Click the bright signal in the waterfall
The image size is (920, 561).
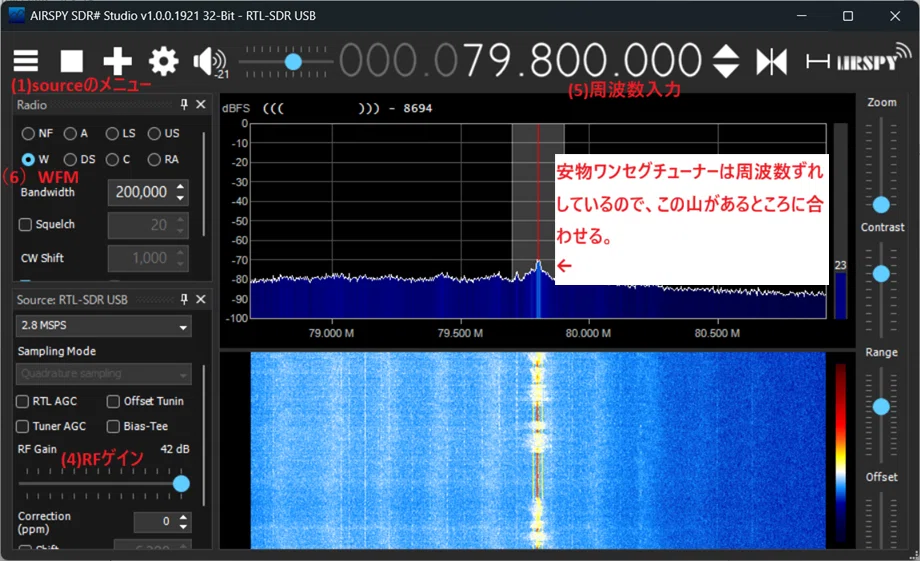[537, 450]
